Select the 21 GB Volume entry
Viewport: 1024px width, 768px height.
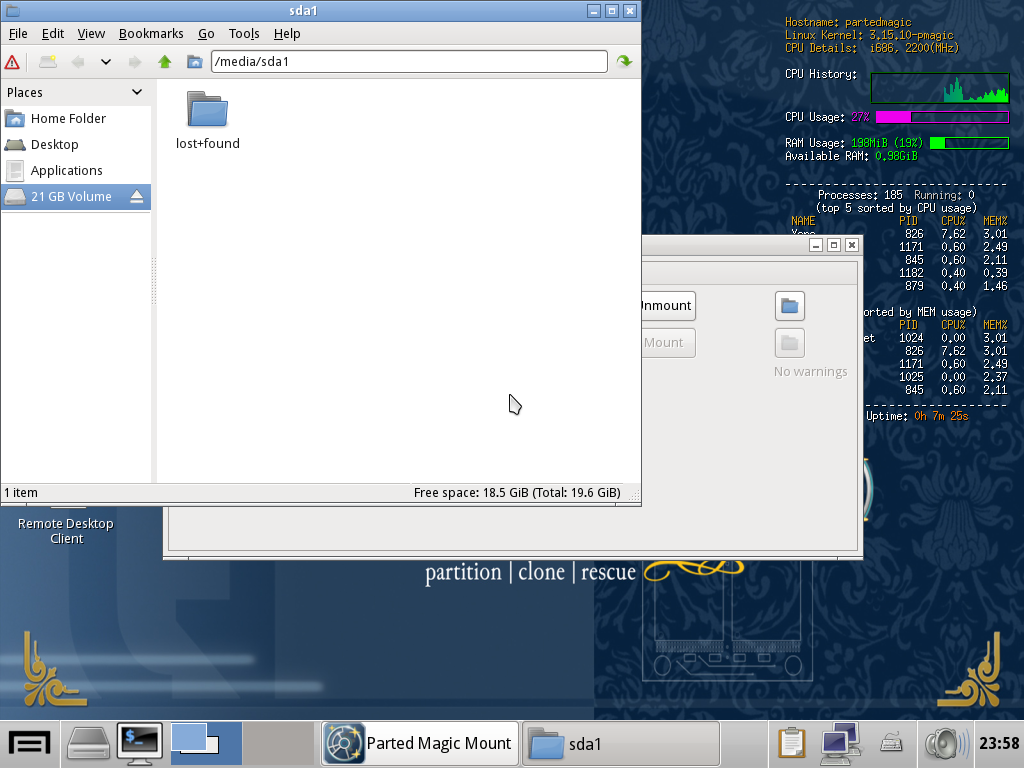(76, 197)
